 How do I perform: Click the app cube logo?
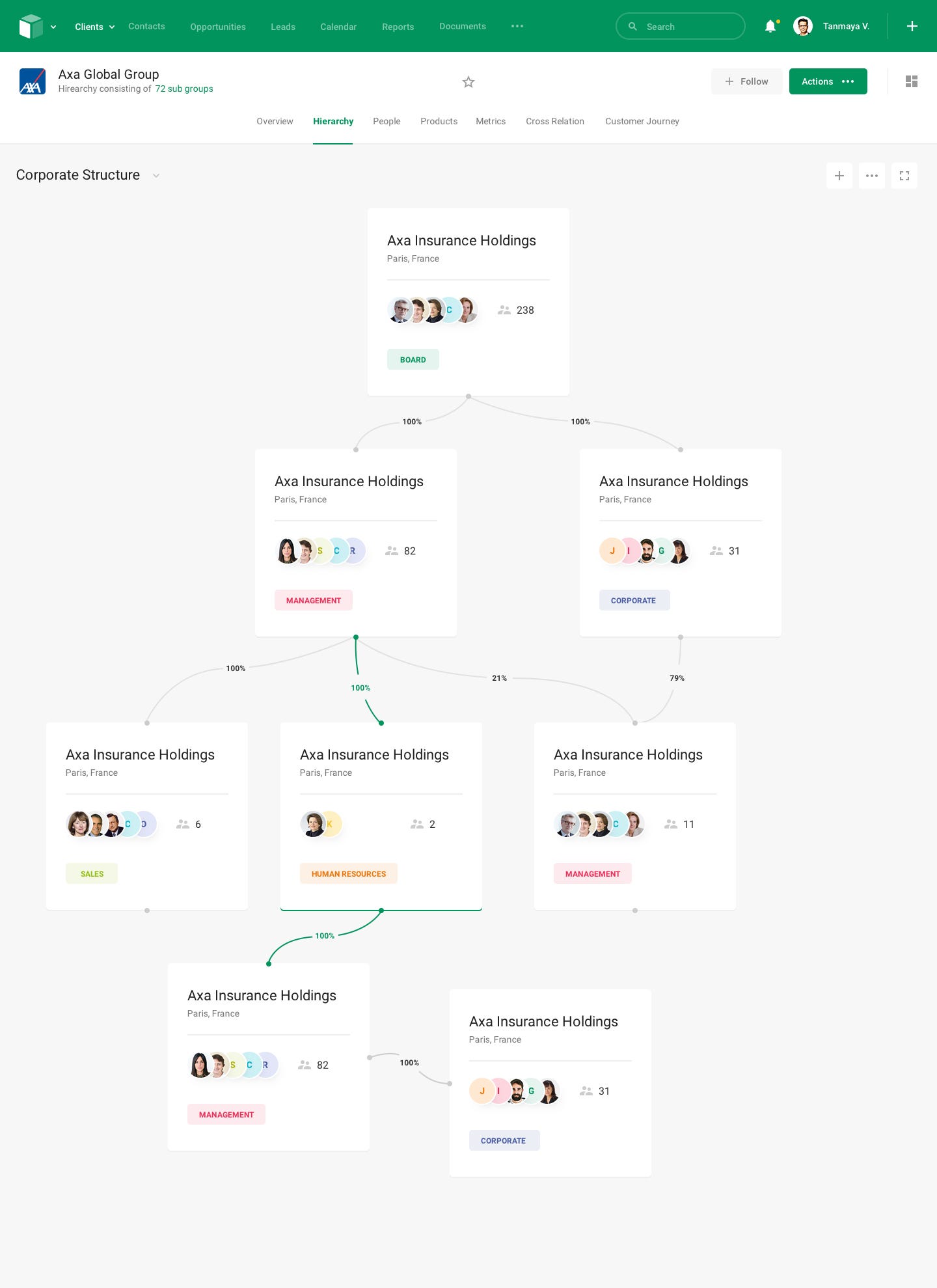click(x=31, y=27)
